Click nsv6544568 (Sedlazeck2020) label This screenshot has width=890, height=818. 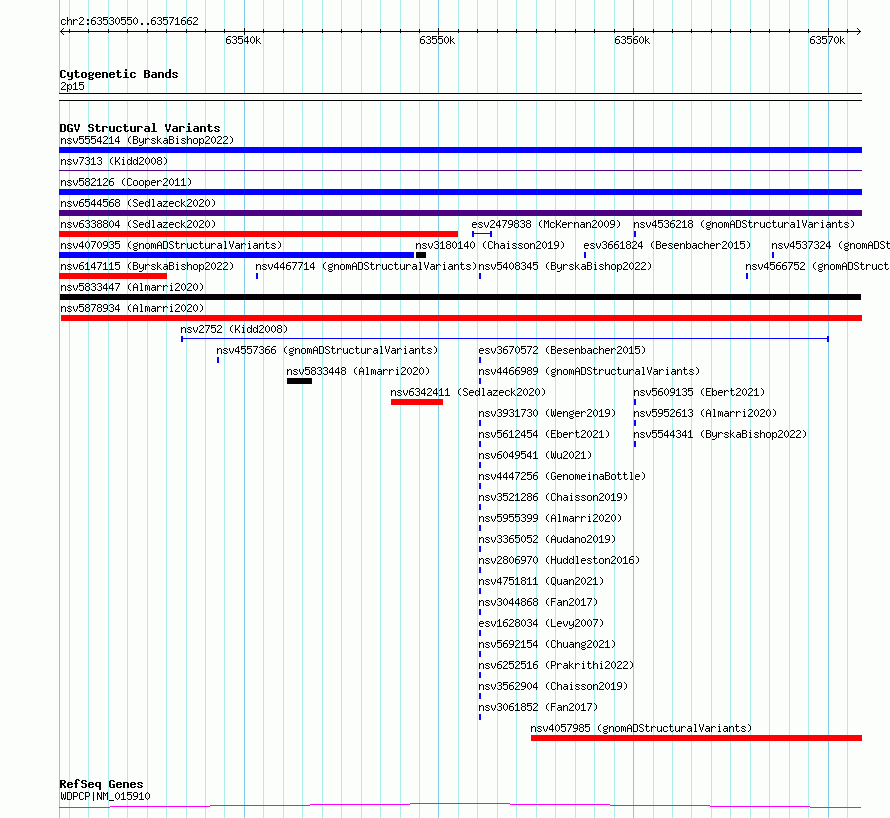point(138,203)
